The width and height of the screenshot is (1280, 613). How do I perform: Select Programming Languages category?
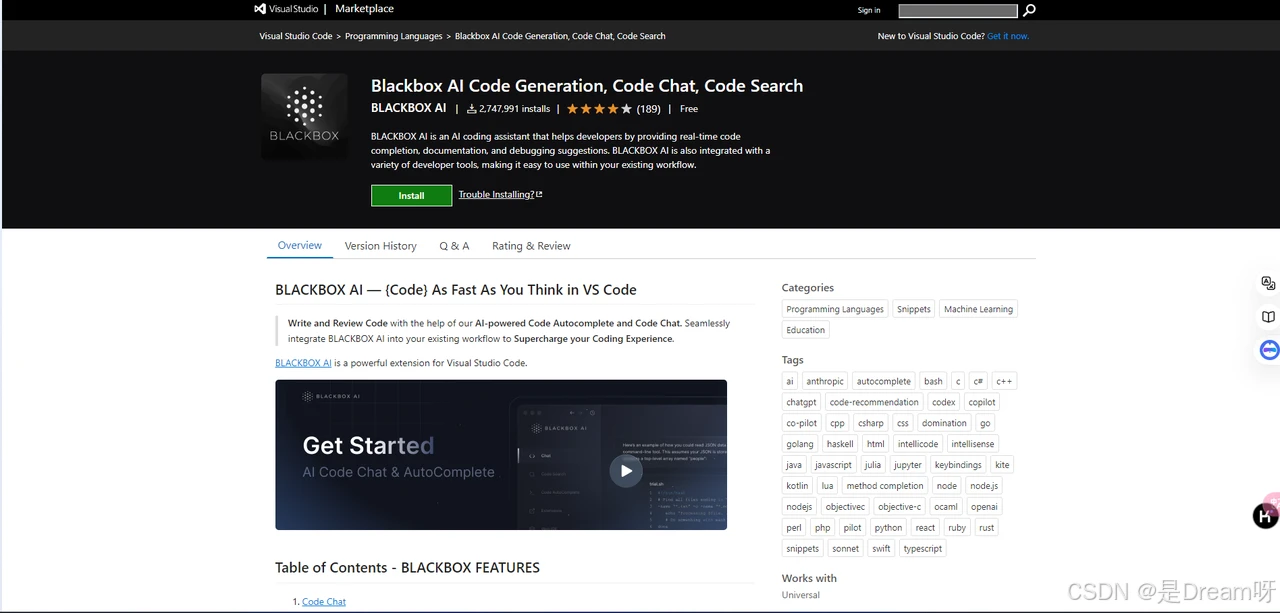pos(835,309)
